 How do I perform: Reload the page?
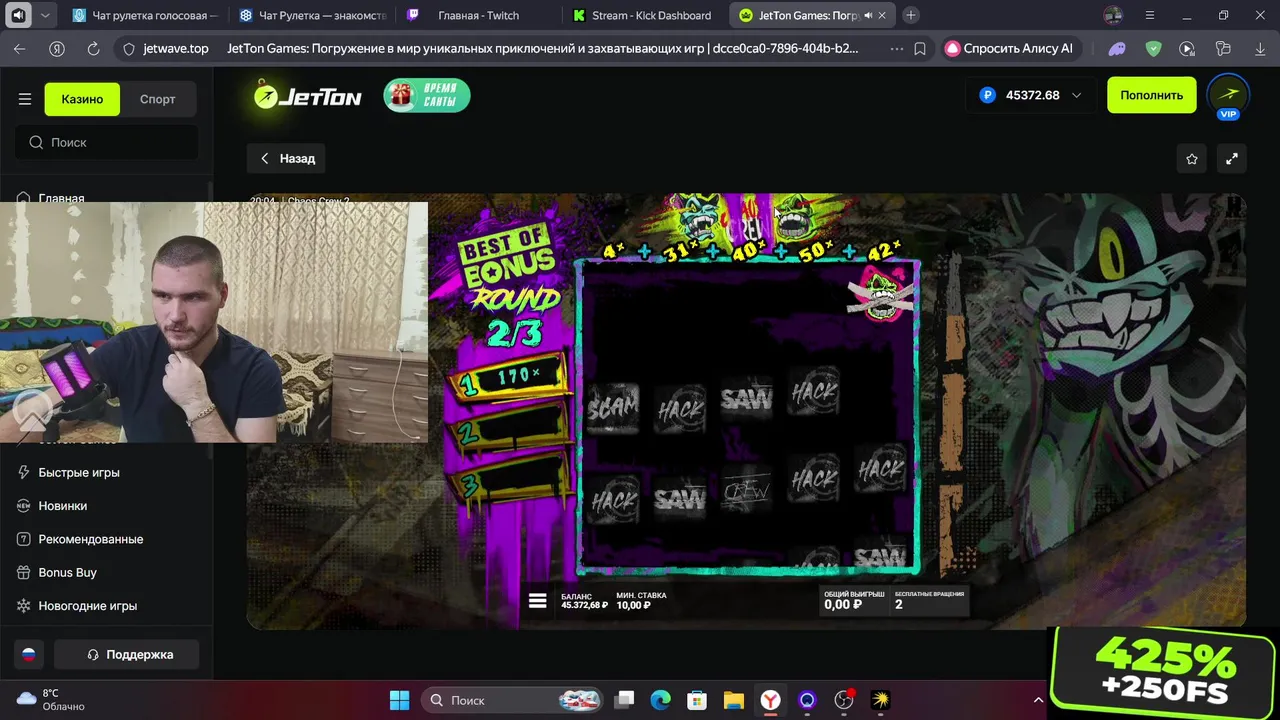pyautogui.click(x=93, y=48)
